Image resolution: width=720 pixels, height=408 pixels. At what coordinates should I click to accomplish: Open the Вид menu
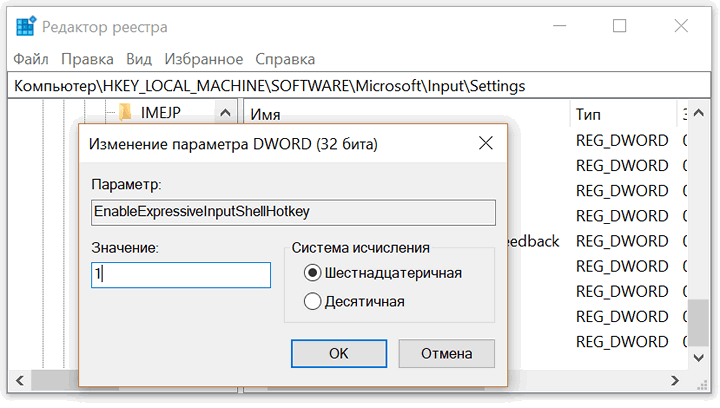pos(139,59)
